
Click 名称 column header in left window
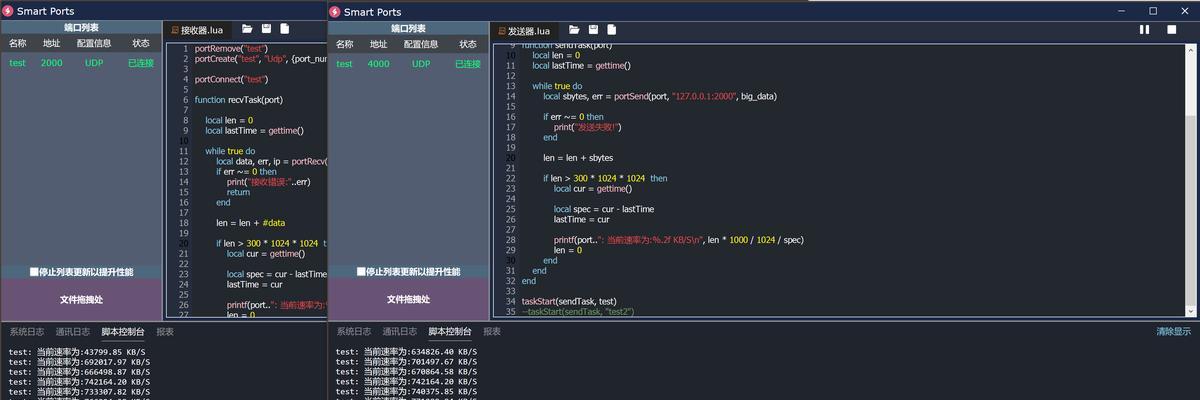pos(18,44)
